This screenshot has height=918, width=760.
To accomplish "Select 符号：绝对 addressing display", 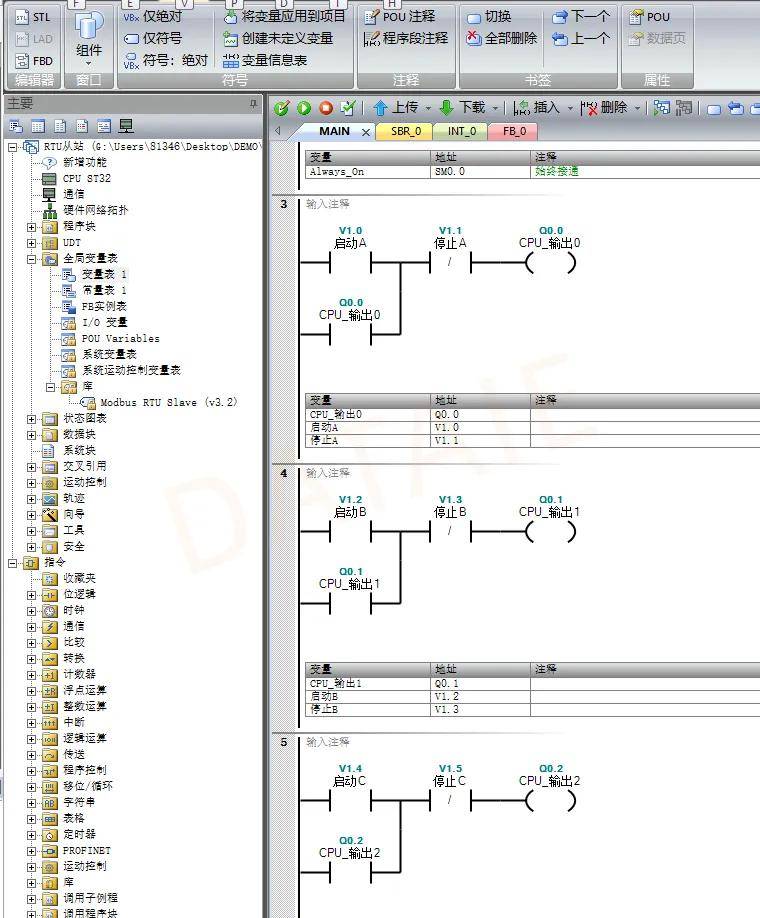I will click(166, 60).
